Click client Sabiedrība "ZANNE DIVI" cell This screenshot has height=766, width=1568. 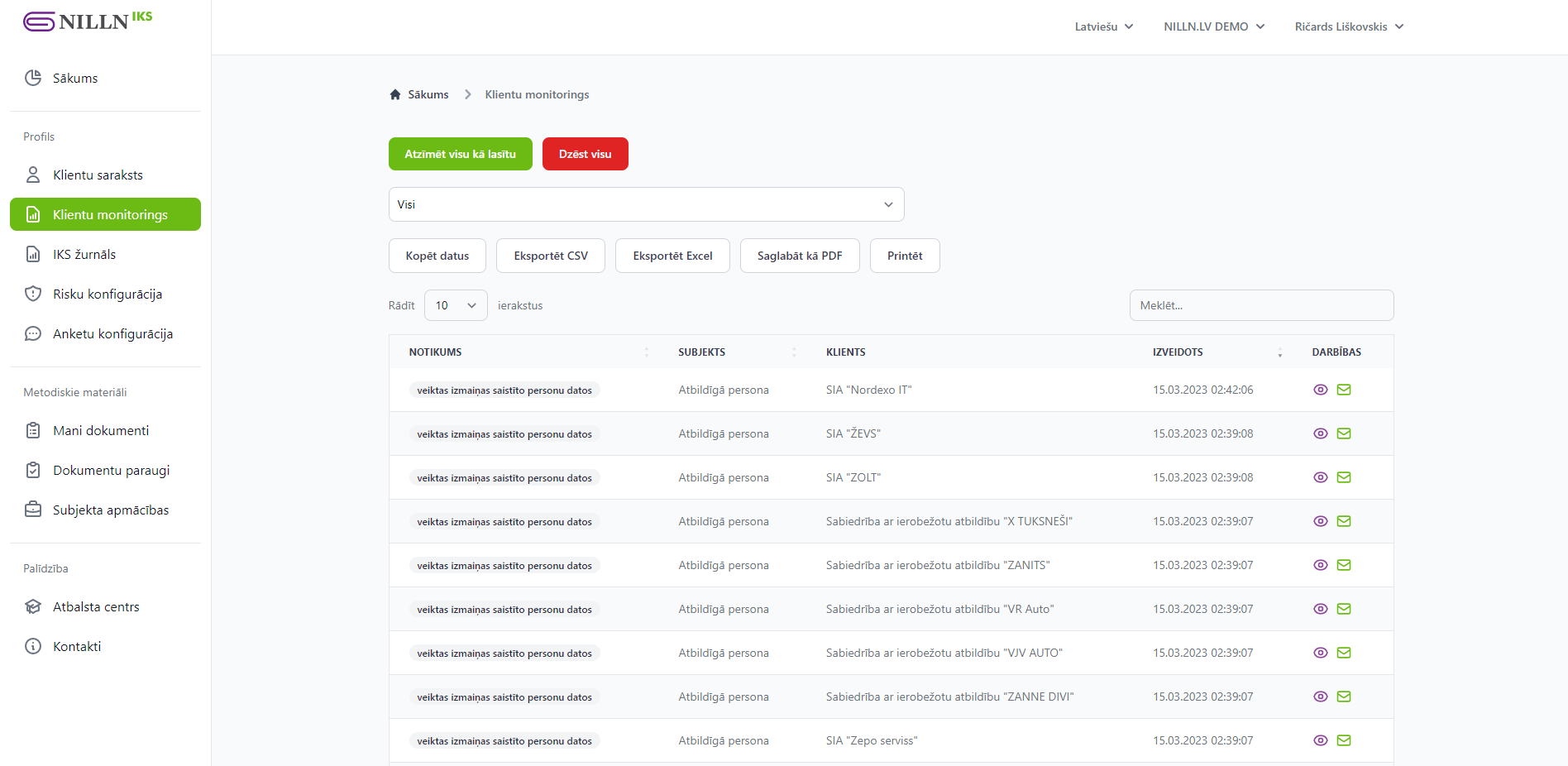click(x=949, y=697)
